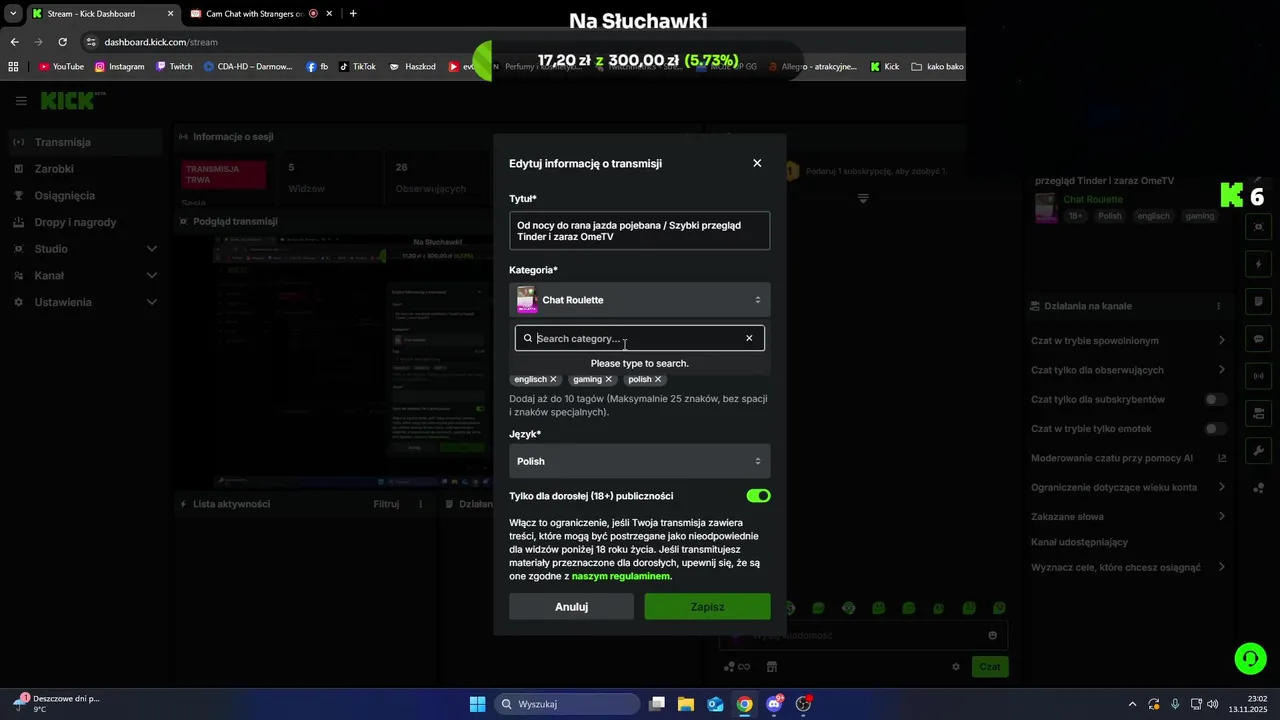Viewport: 1280px width, 720px height.
Task: Click the Tytuł text field
Action: pyautogui.click(x=640, y=231)
